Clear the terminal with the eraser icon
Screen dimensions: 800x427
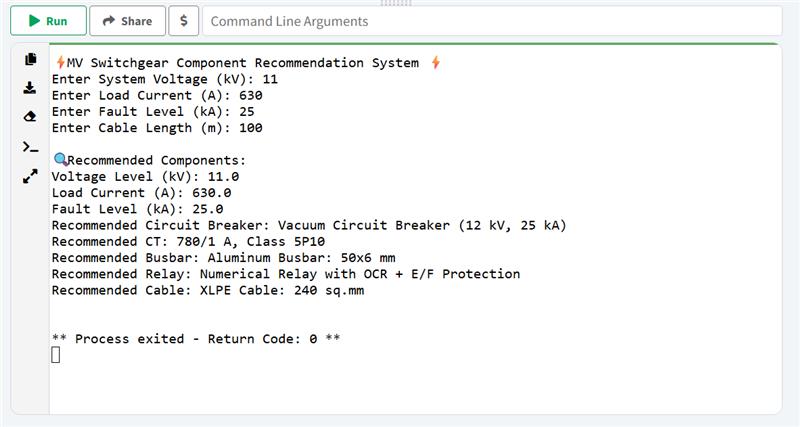(x=30, y=117)
